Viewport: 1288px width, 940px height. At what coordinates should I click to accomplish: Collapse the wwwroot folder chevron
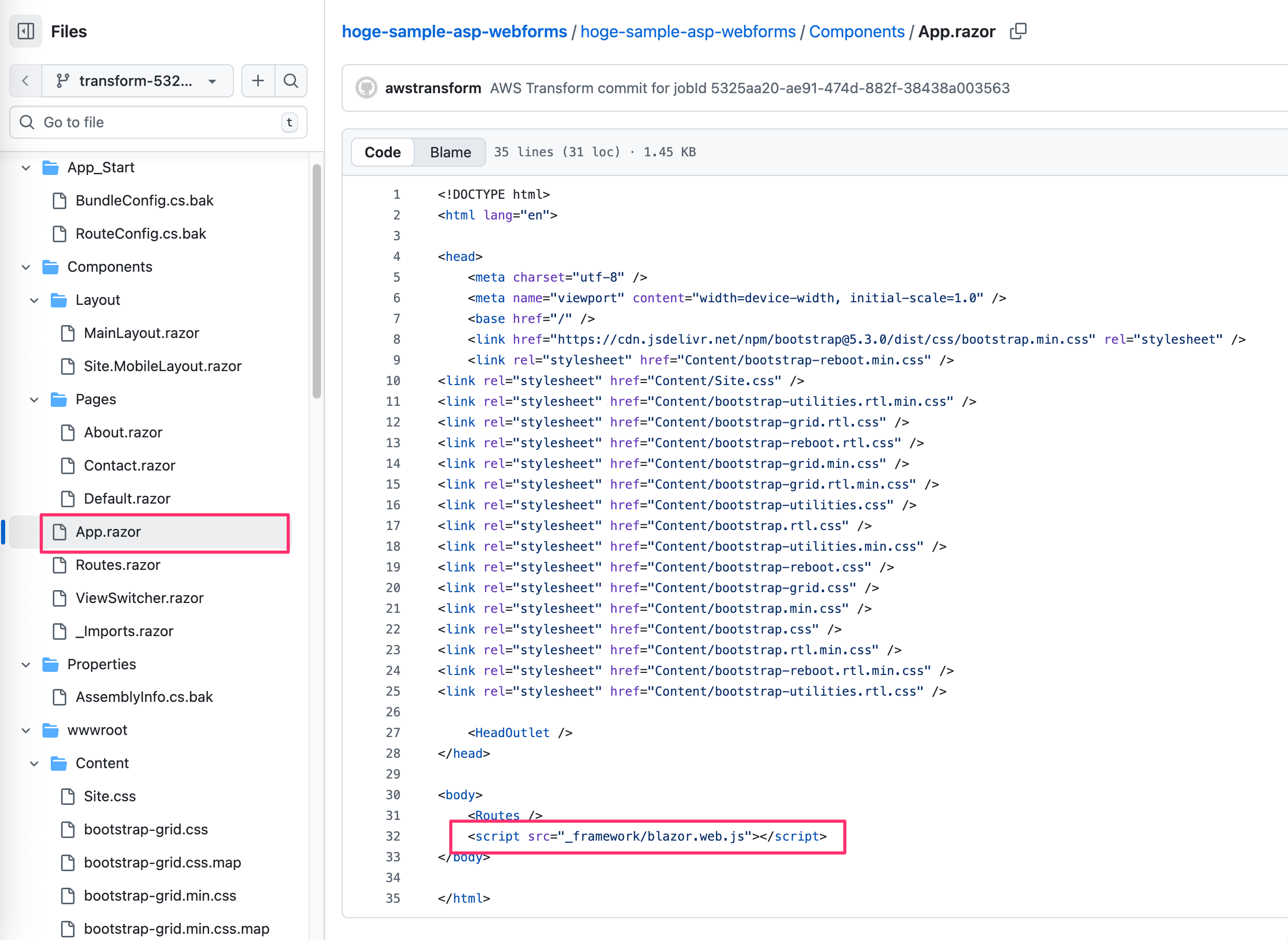click(25, 730)
